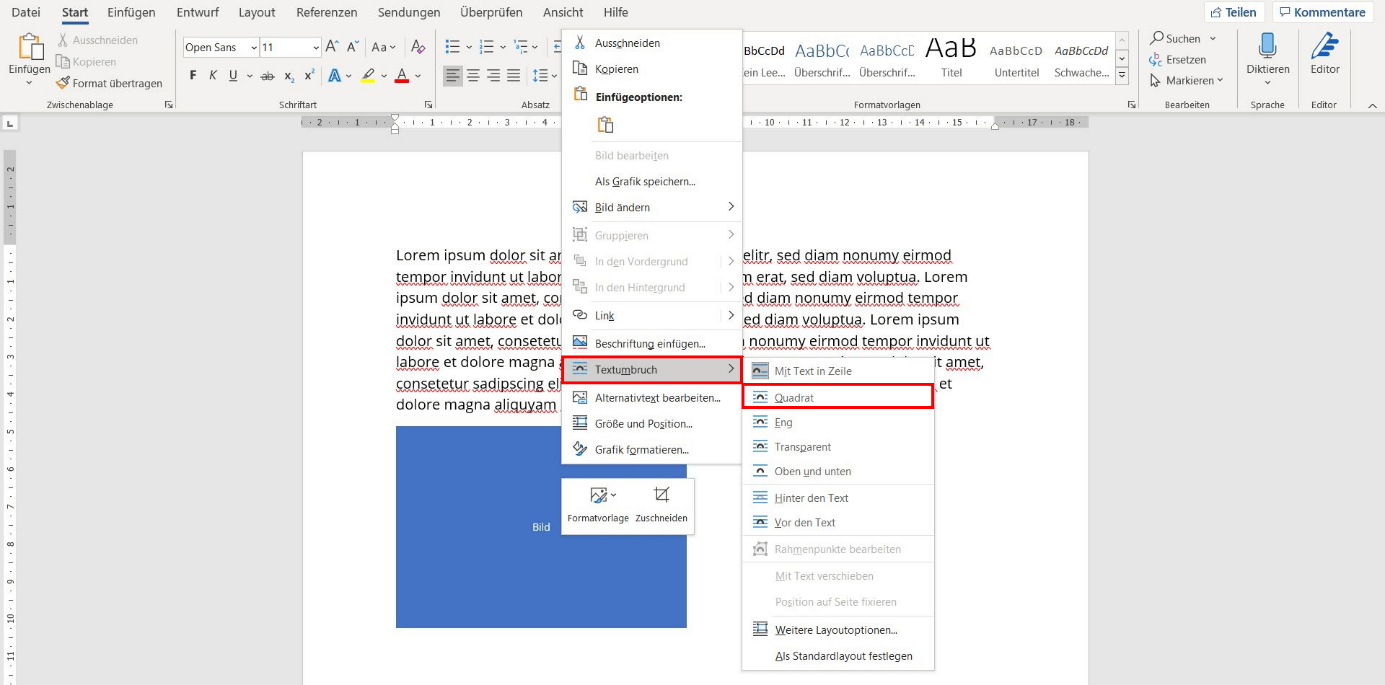
Task: Toggle bold (F) formatting
Action: (x=193, y=76)
